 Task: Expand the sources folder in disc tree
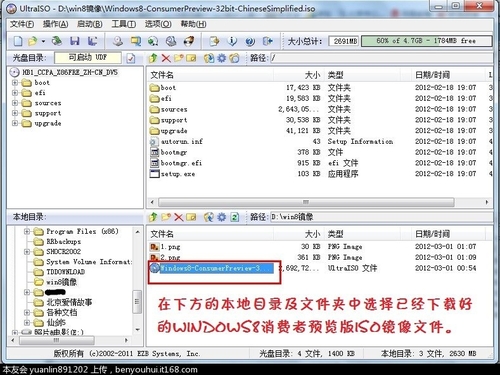coord(15,103)
